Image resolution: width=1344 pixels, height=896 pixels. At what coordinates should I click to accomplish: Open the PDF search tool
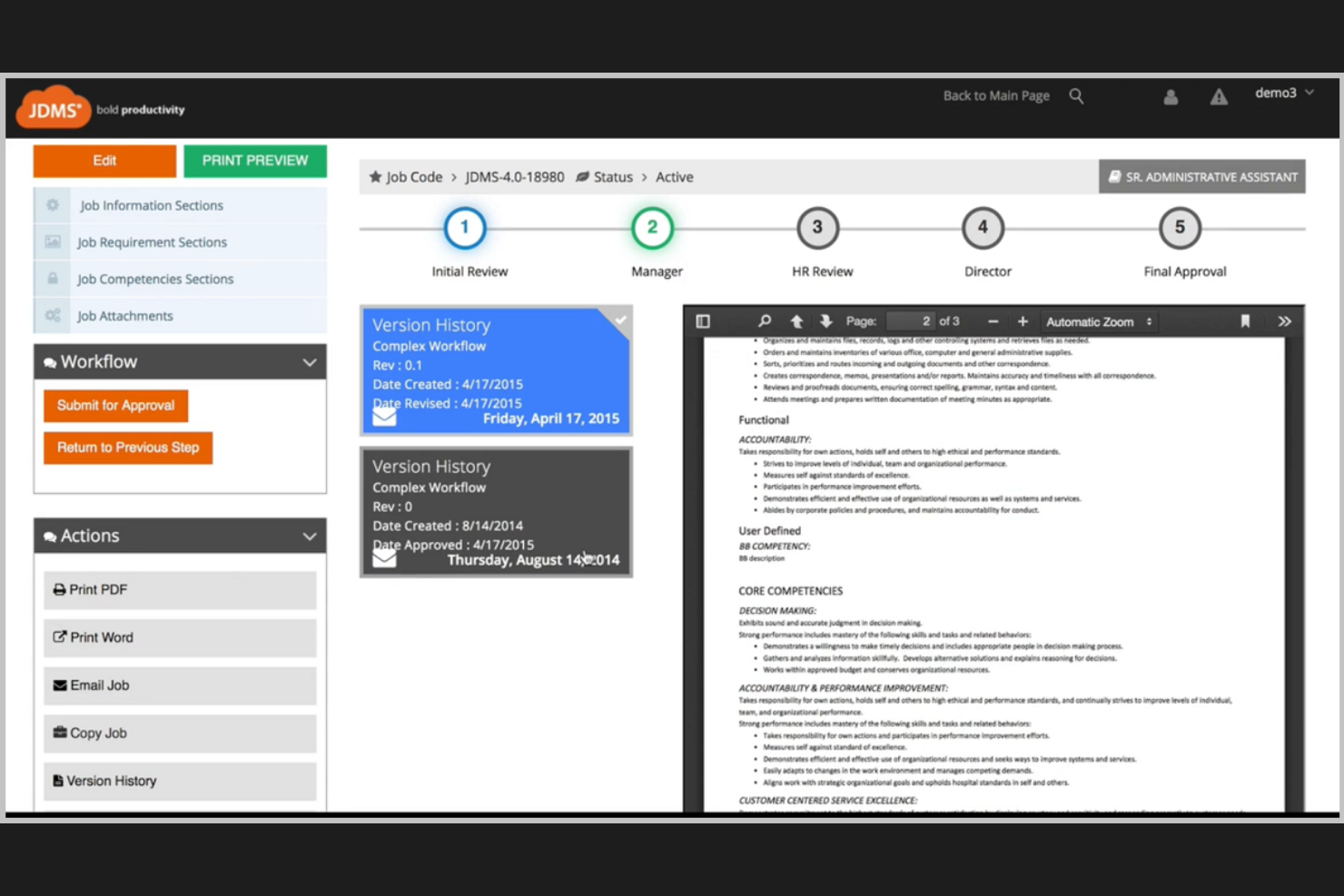click(x=764, y=320)
